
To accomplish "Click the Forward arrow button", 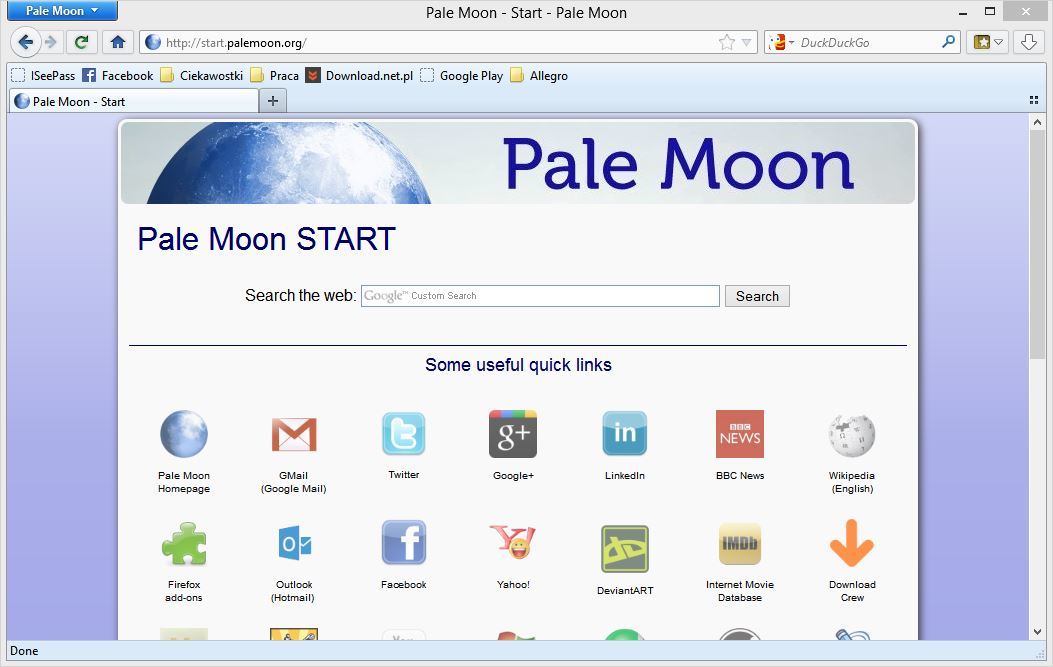I will coord(51,42).
